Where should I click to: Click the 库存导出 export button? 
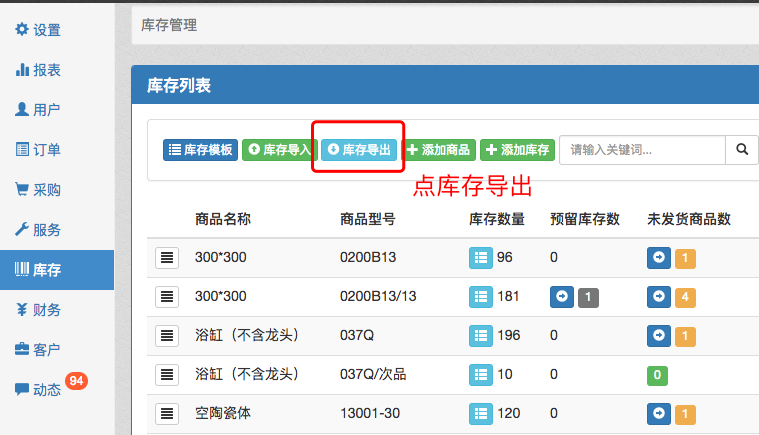[x=359, y=150]
